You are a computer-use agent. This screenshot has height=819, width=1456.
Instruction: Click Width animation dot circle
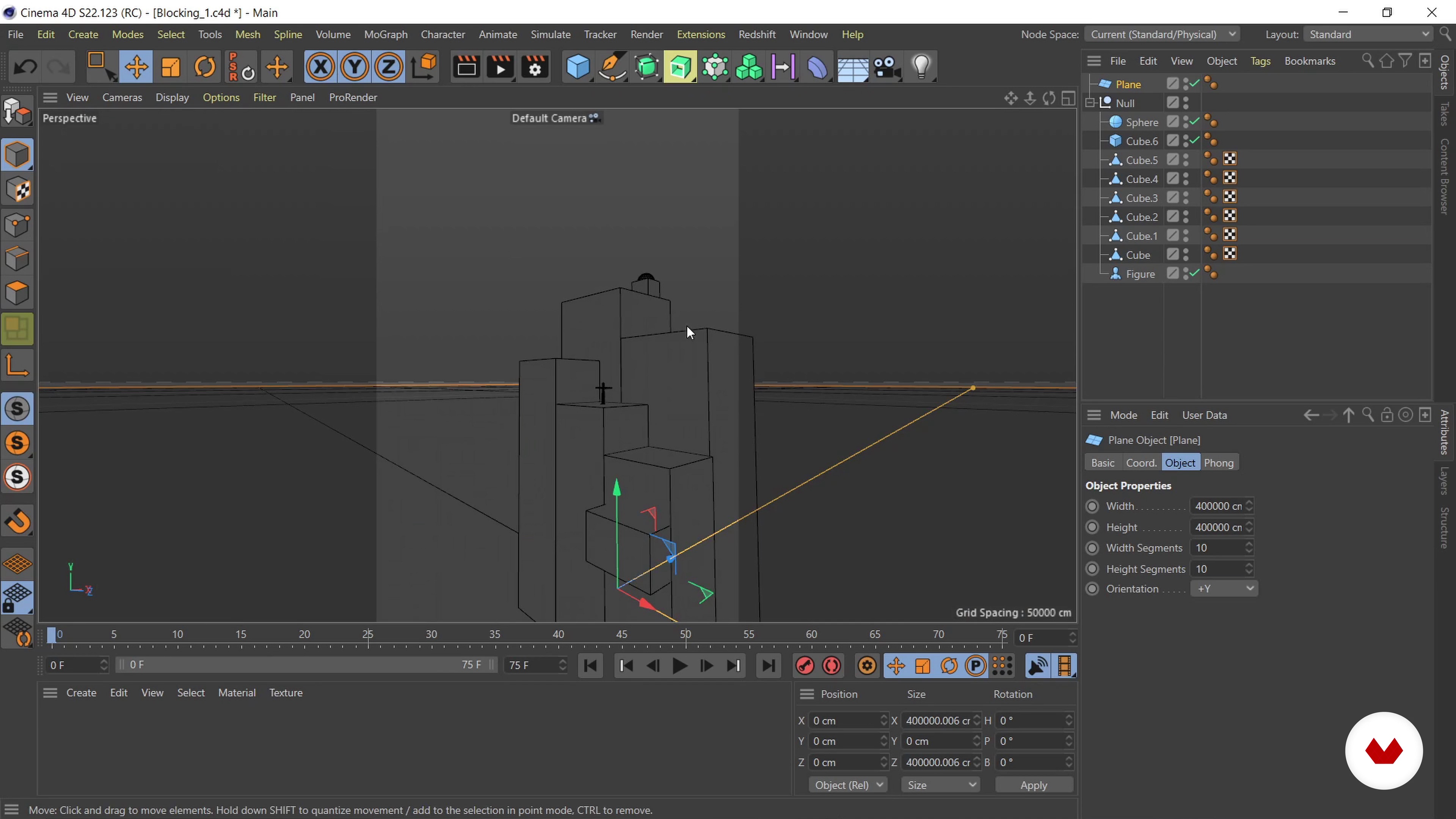(1092, 506)
